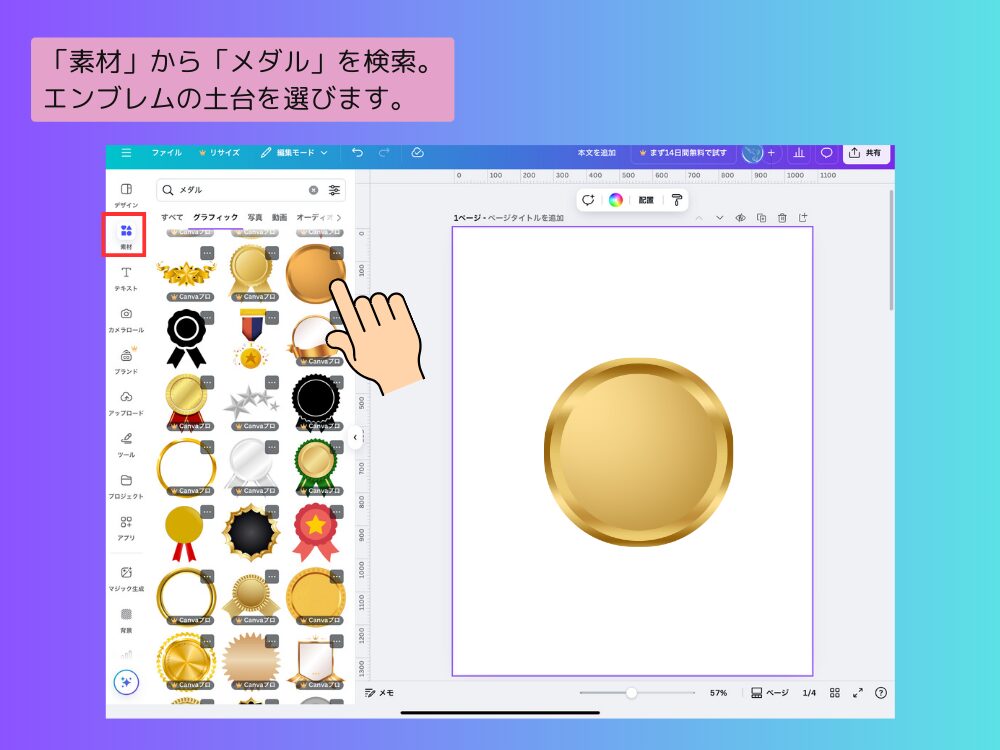Move page down with chevron arrow
This screenshot has width=1000, height=750.
pos(719,218)
